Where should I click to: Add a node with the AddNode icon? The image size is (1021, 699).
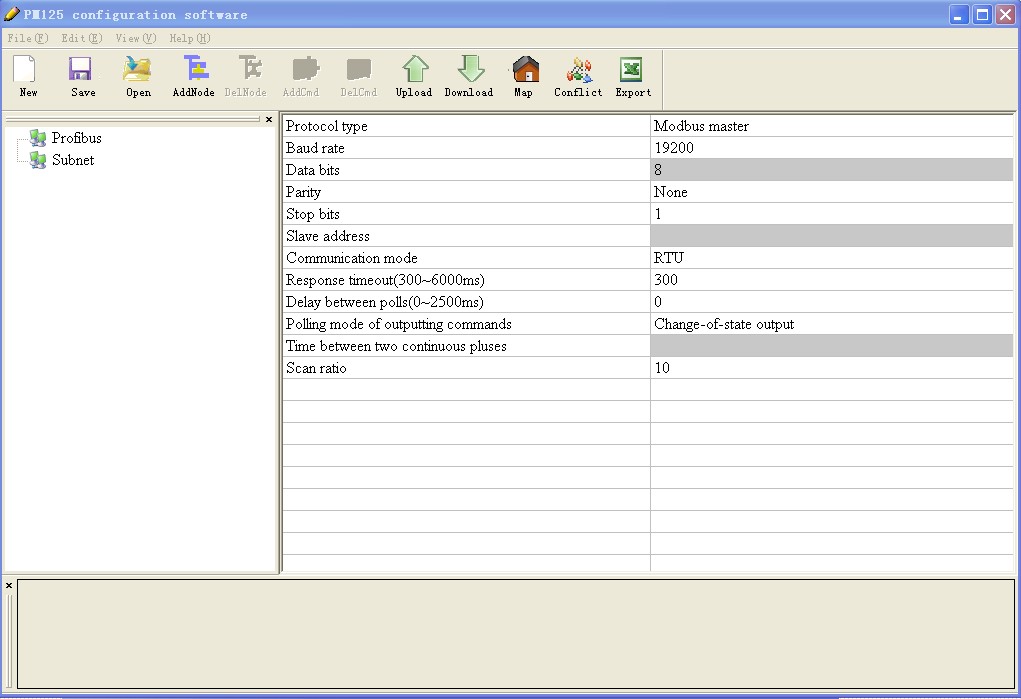tap(193, 76)
